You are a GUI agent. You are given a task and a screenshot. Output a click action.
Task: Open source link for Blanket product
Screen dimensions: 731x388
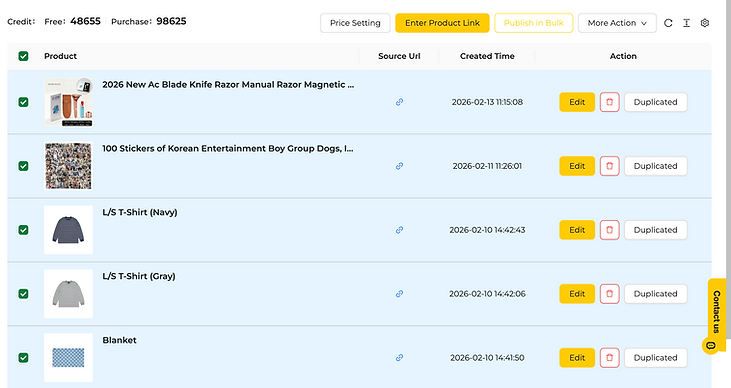tap(400, 358)
